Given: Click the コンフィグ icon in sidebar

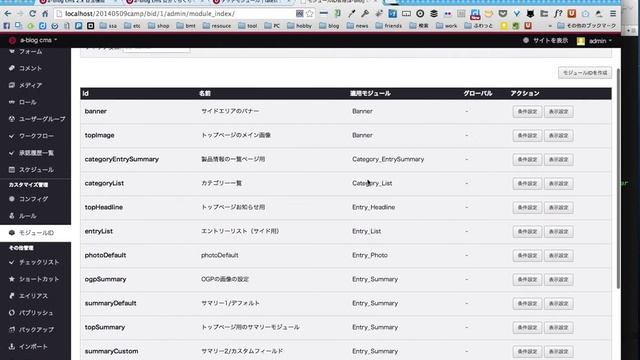Looking at the screenshot, I should click(11, 199).
